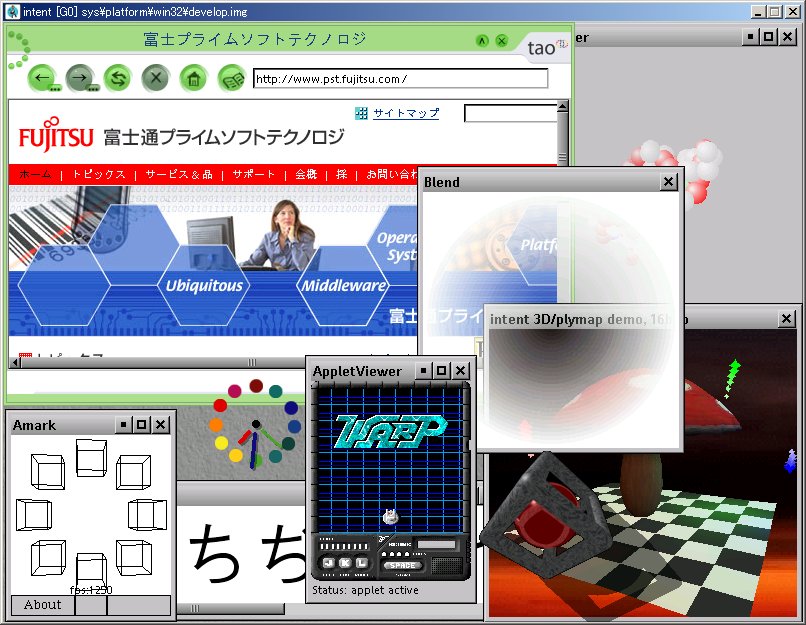Open the サービス＆品 menu item
806x625 pixels.
click(x=179, y=175)
